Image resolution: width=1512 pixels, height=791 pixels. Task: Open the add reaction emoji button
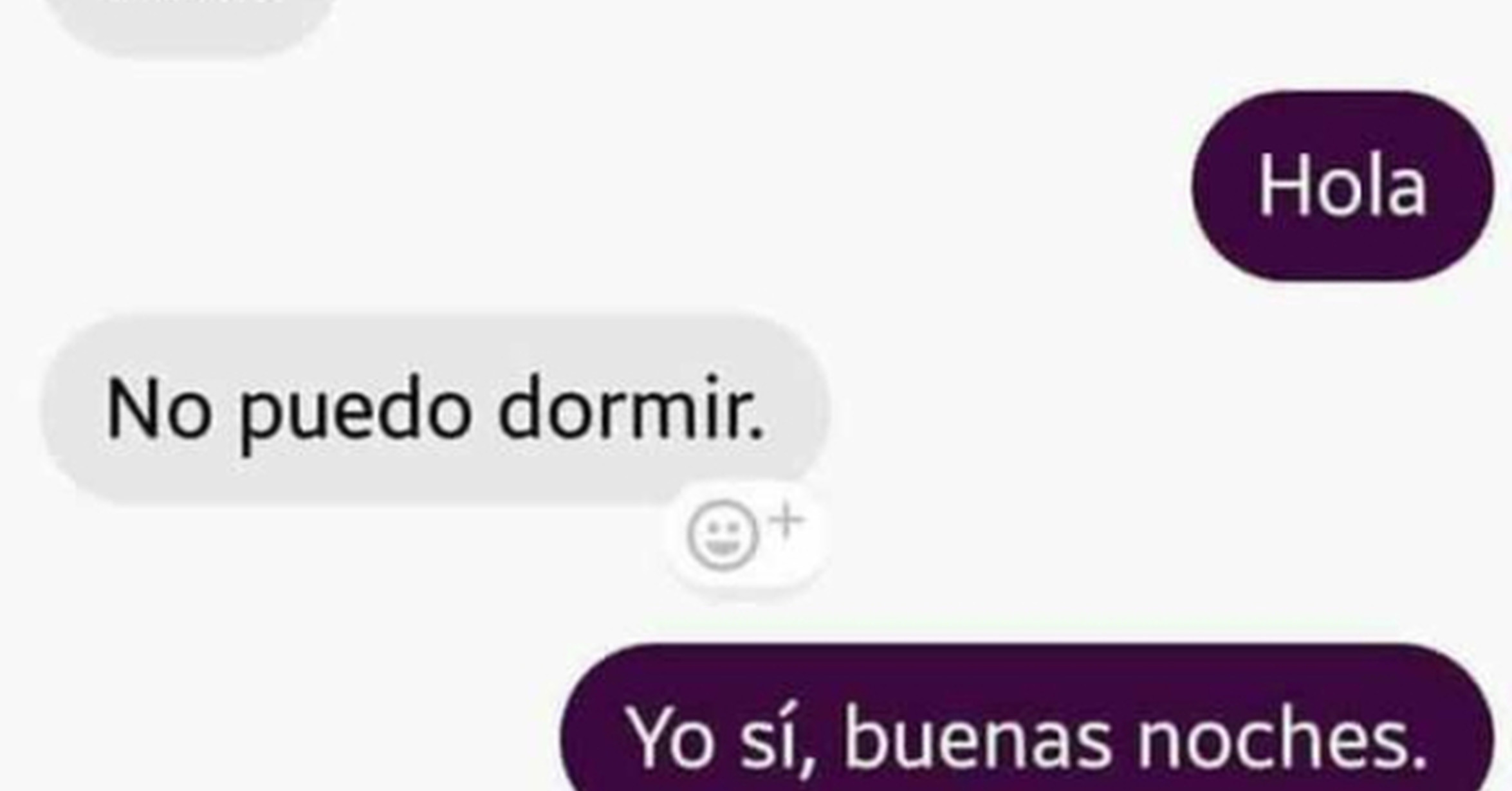pos(746,535)
